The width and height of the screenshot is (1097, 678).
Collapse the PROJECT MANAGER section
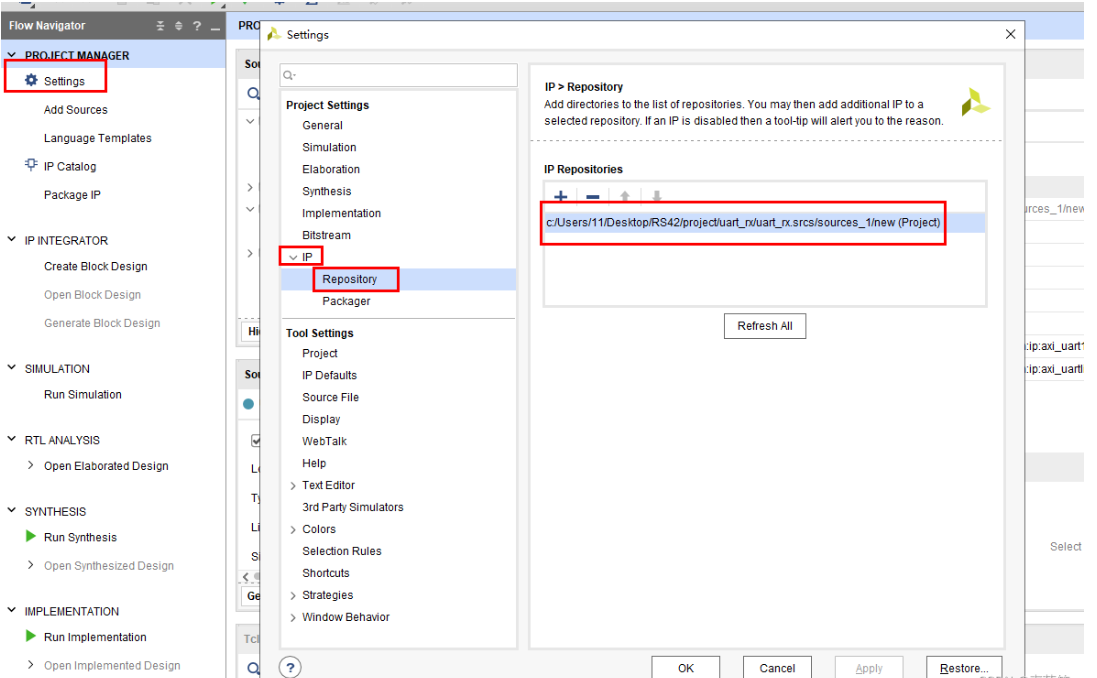point(12,55)
